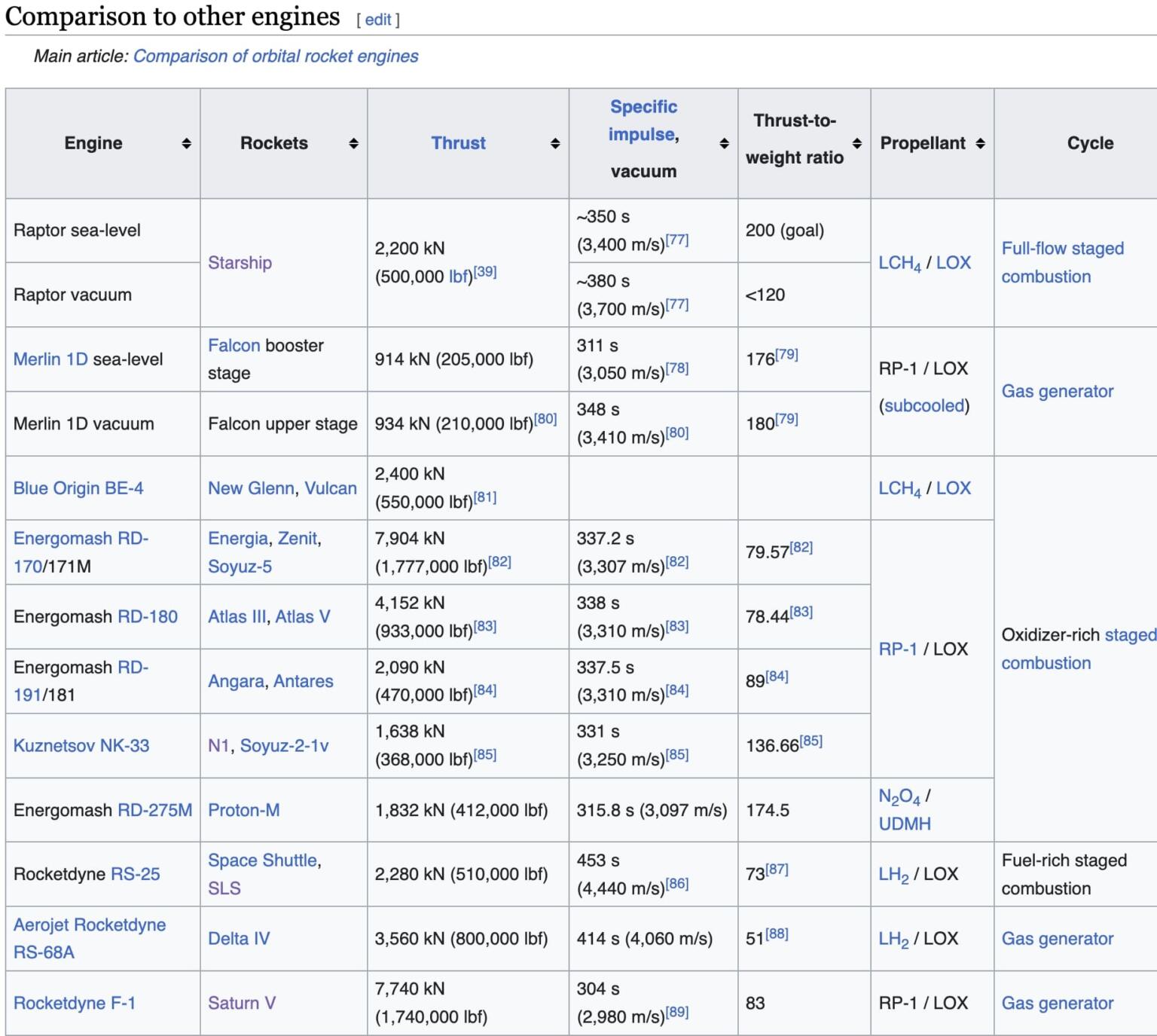Sort by Specific impulse arrow icon
This screenshot has height=1036, width=1157.
pyautogui.click(x=724, y=143)
